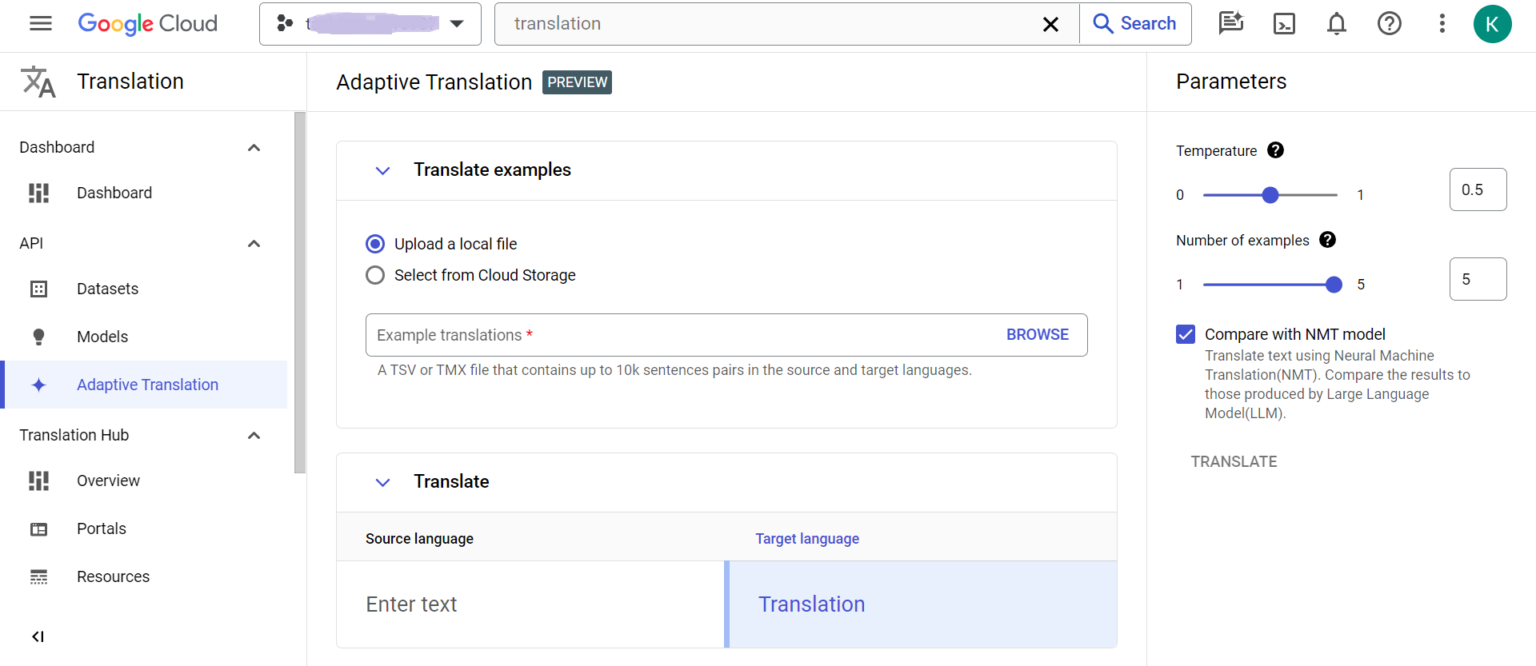Collapse the left navigation sidebar

coord(38,636)
